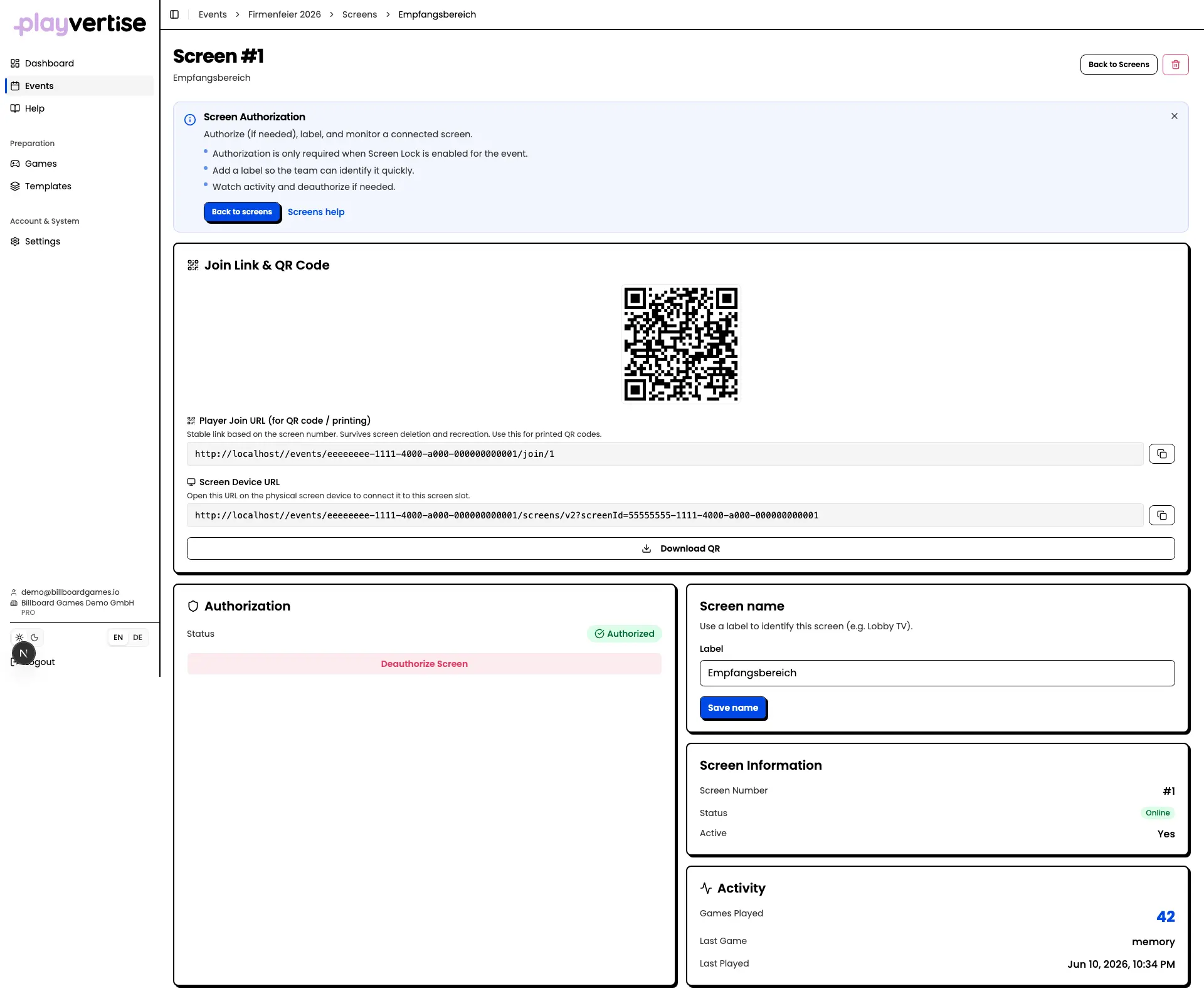Toggle the sidebar panel icon
This screenshot has height=1001, width=1204.
174,14
